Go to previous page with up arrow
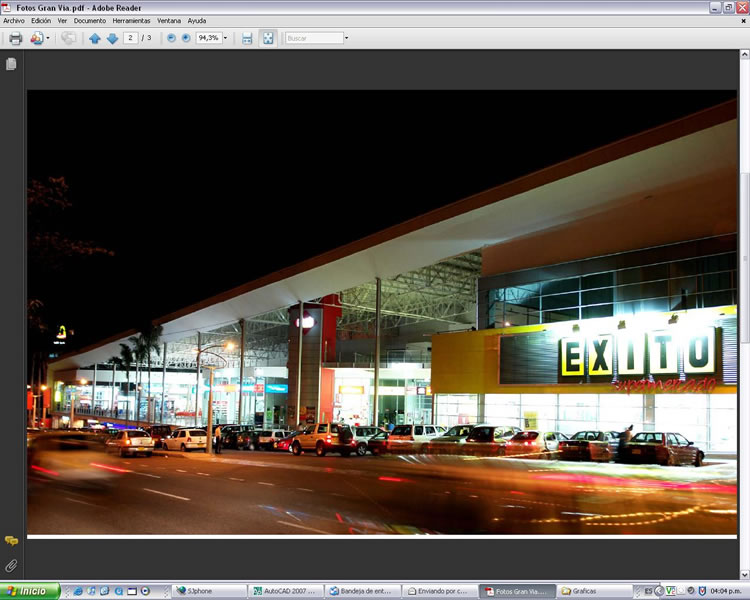This screenshot has width=750, height=600. [95, 38]
